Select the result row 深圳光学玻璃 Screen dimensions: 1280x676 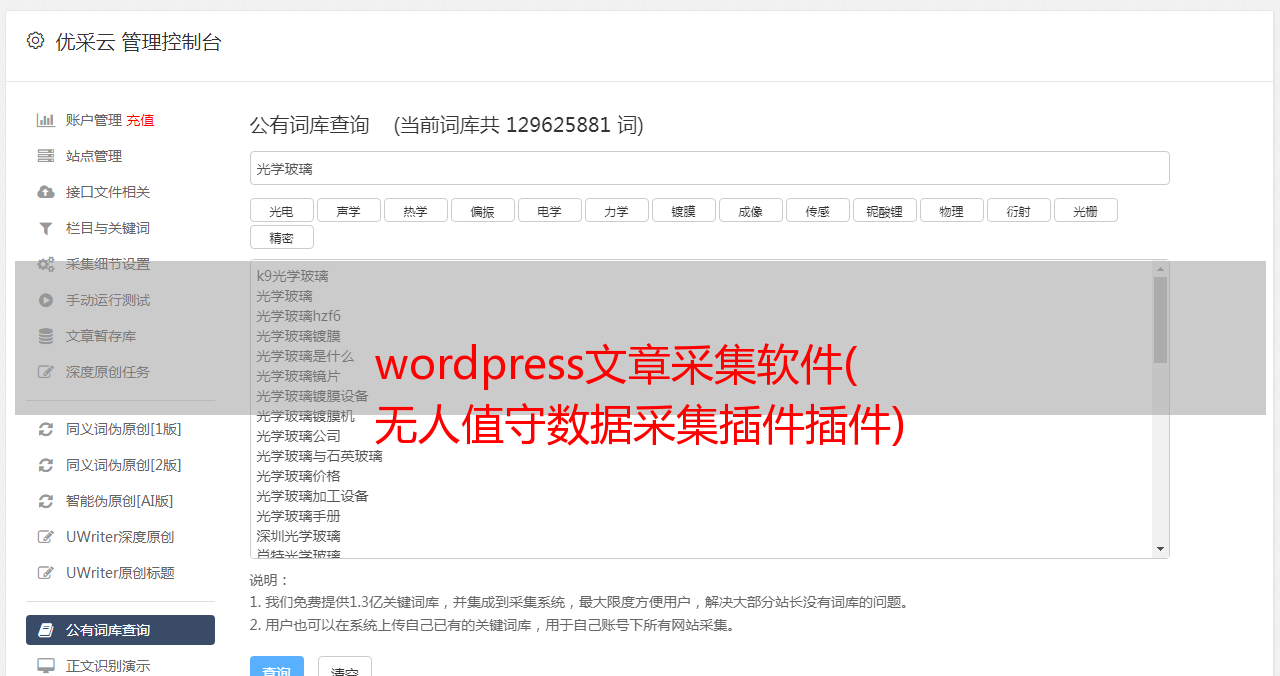[x=298, y=536]
